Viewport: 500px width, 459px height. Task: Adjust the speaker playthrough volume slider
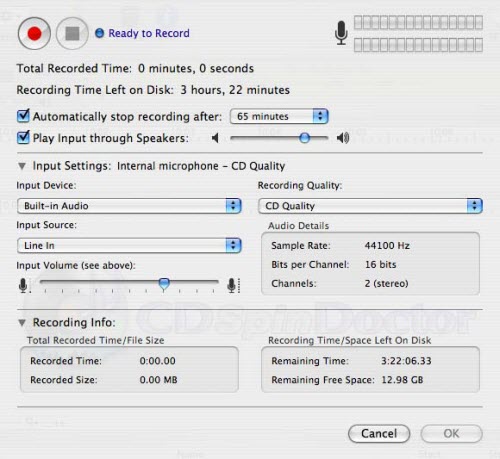coord(304,138)
